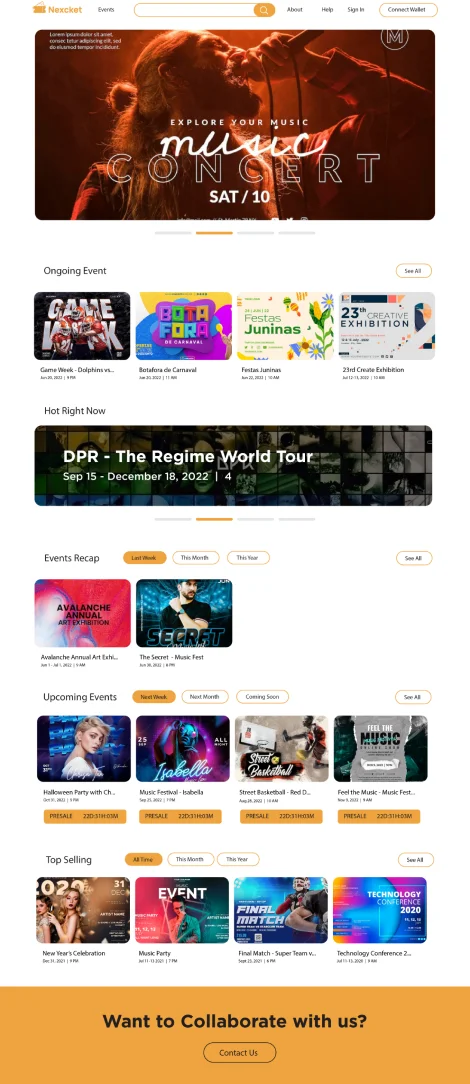Click the PRESALE button under Street Basketball
470x1084 pixels.
281,816
